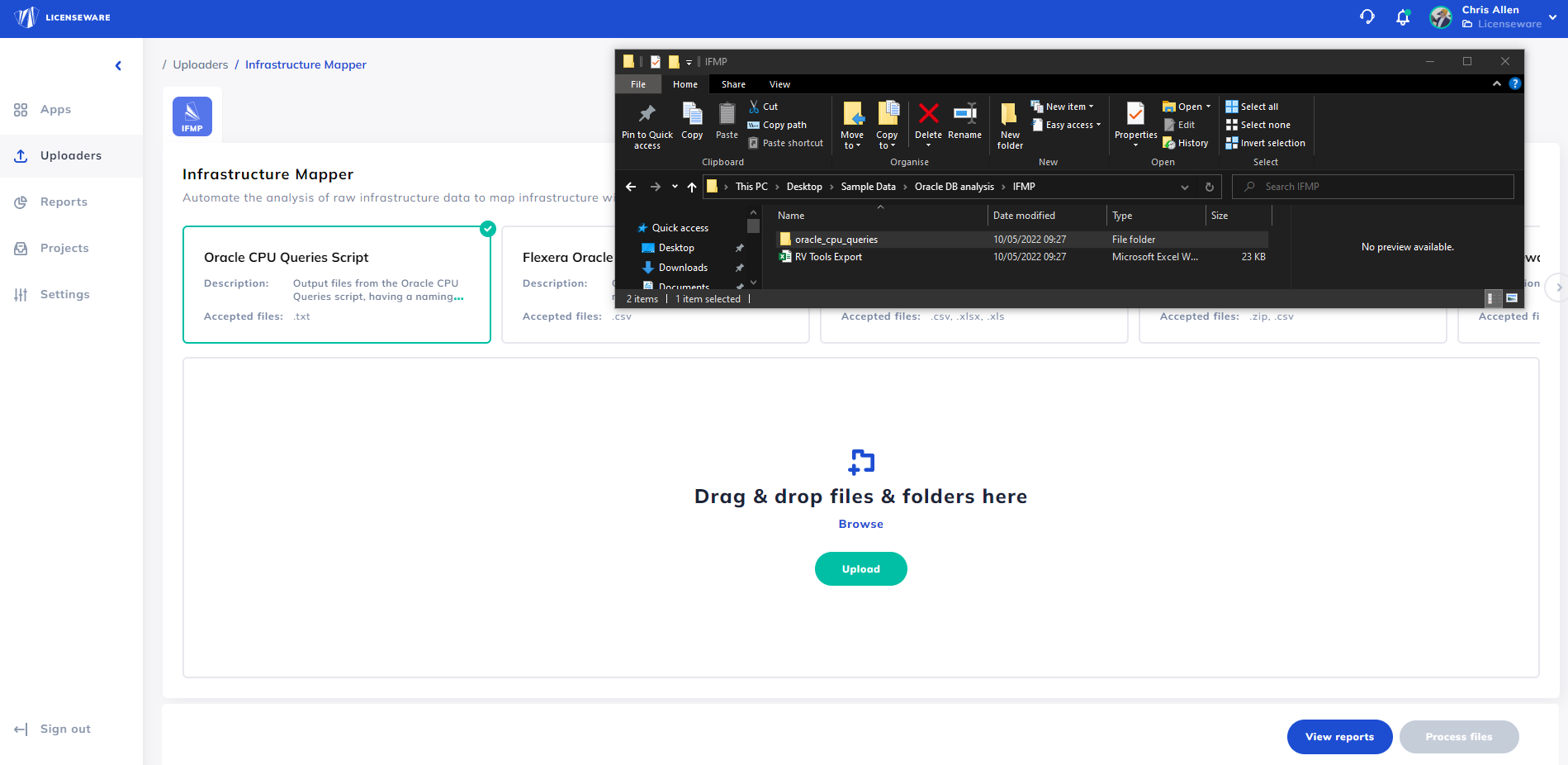The width and height of the screenshot is (1568, 765).
Task: Open the New item dropdown
Action: pos(1063,107)
